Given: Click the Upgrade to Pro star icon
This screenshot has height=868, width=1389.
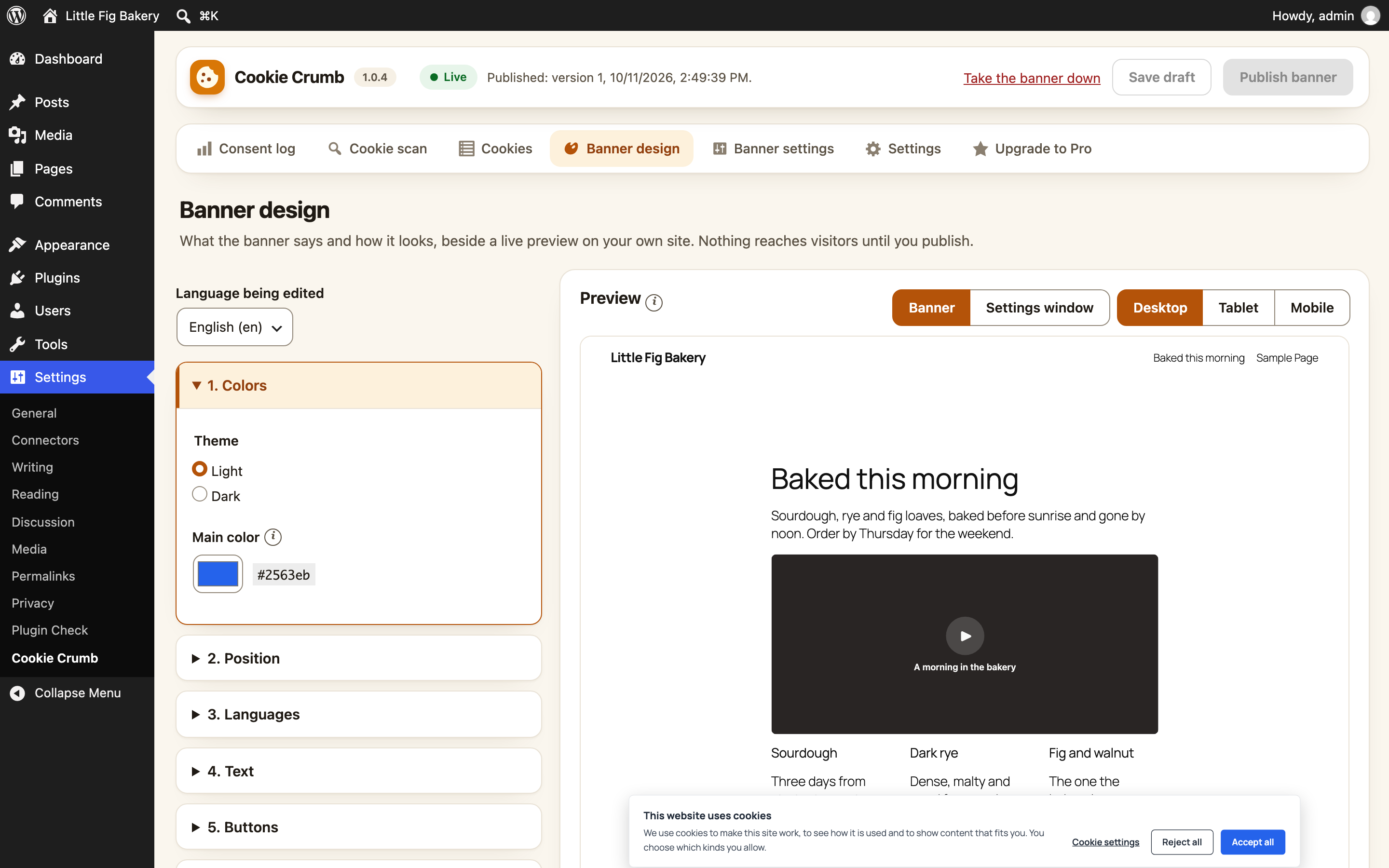Looking at the screenshot, I should 980,149.
